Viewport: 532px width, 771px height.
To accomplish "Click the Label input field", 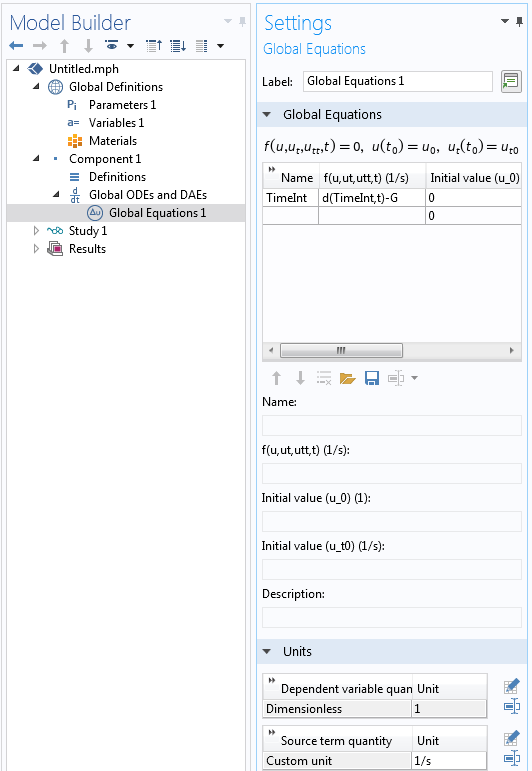I will click(x=398, y=81).
